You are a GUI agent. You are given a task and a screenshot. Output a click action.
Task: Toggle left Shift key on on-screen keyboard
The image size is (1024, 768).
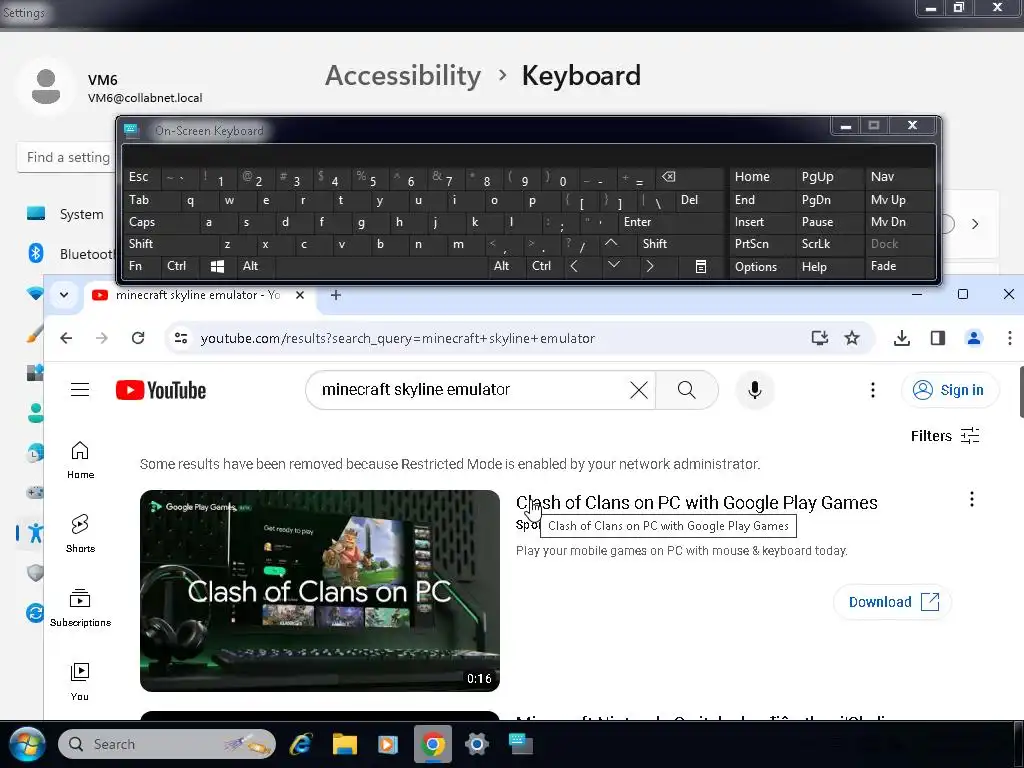click(x=141, y=244)
